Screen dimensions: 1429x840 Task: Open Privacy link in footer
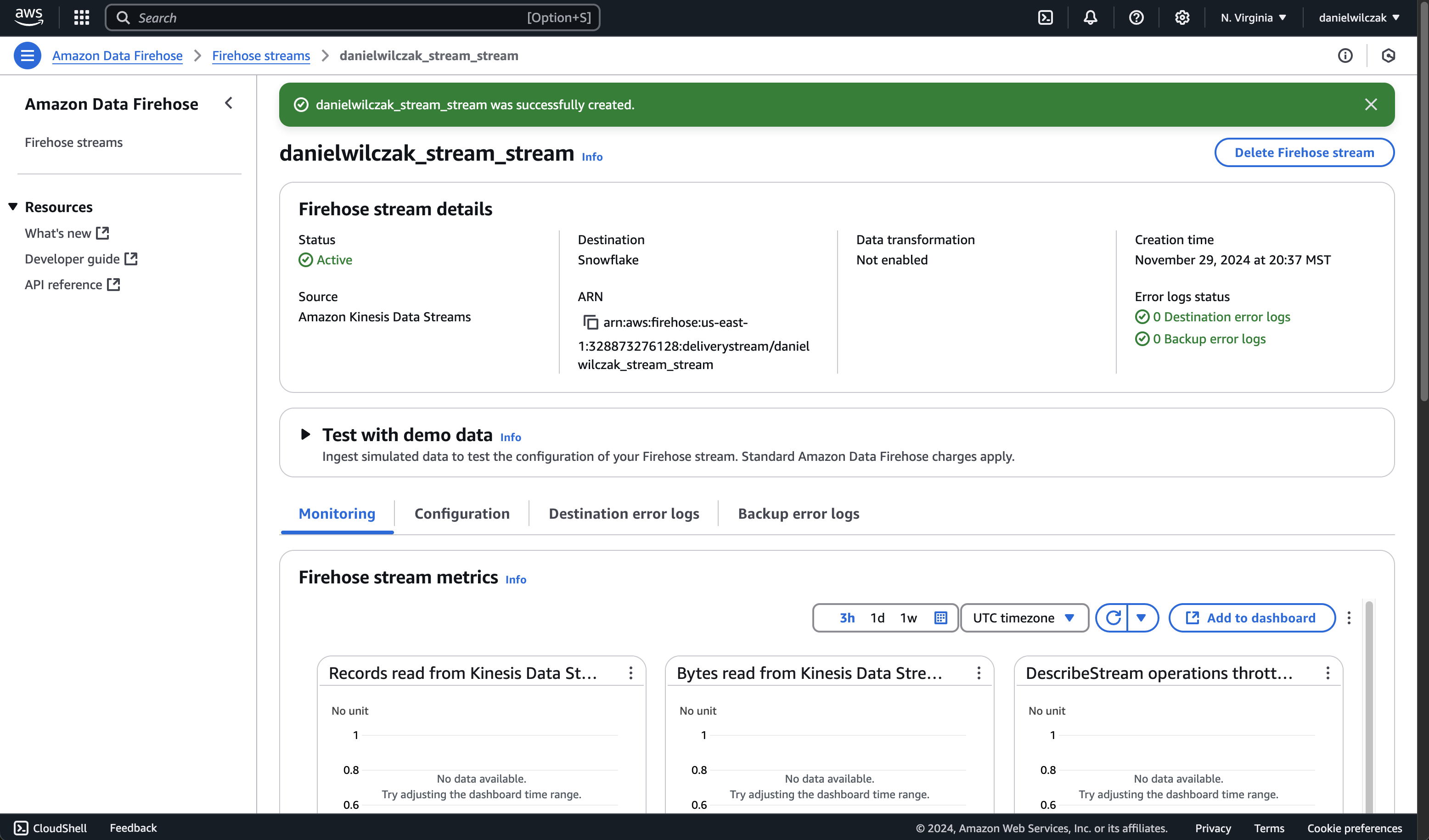[1213, 828]
